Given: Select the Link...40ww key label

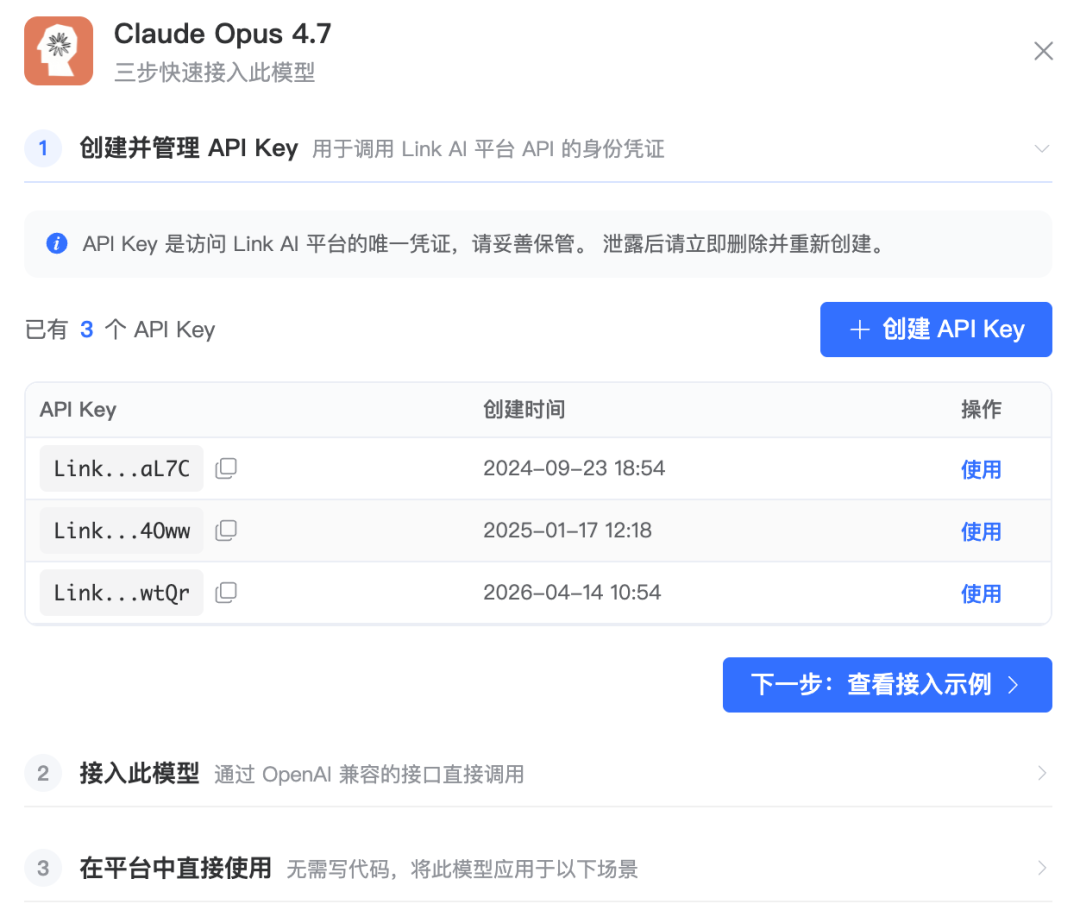Looking at the screenshot, I should [121, 530].
